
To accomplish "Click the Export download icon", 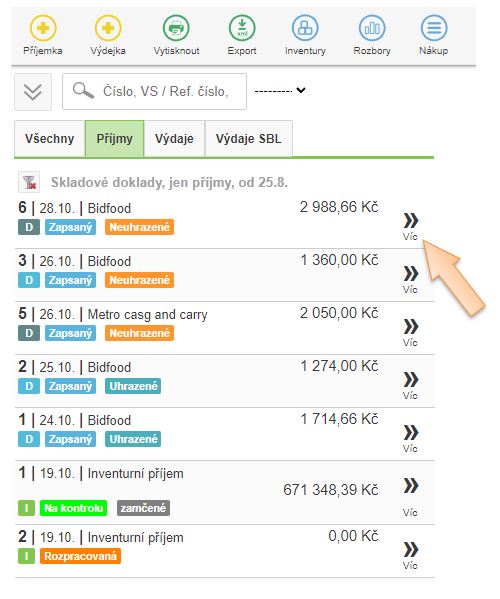I will (x=242, y=28).
